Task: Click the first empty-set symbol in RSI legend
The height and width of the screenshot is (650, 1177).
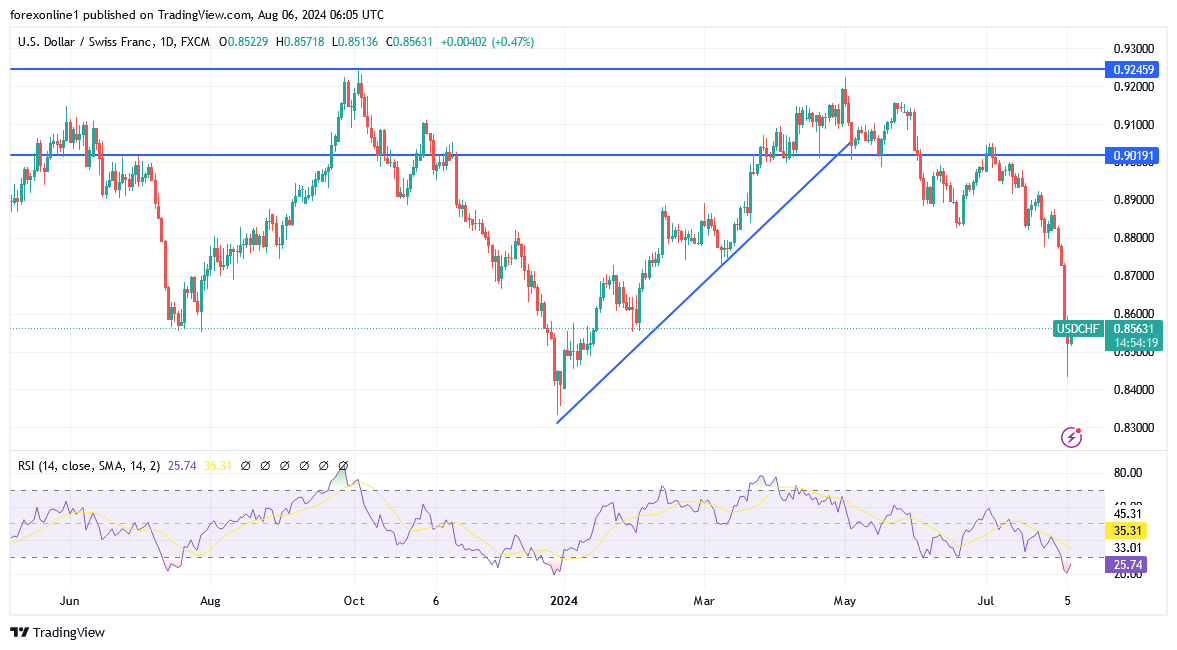Action: [245, 466]
